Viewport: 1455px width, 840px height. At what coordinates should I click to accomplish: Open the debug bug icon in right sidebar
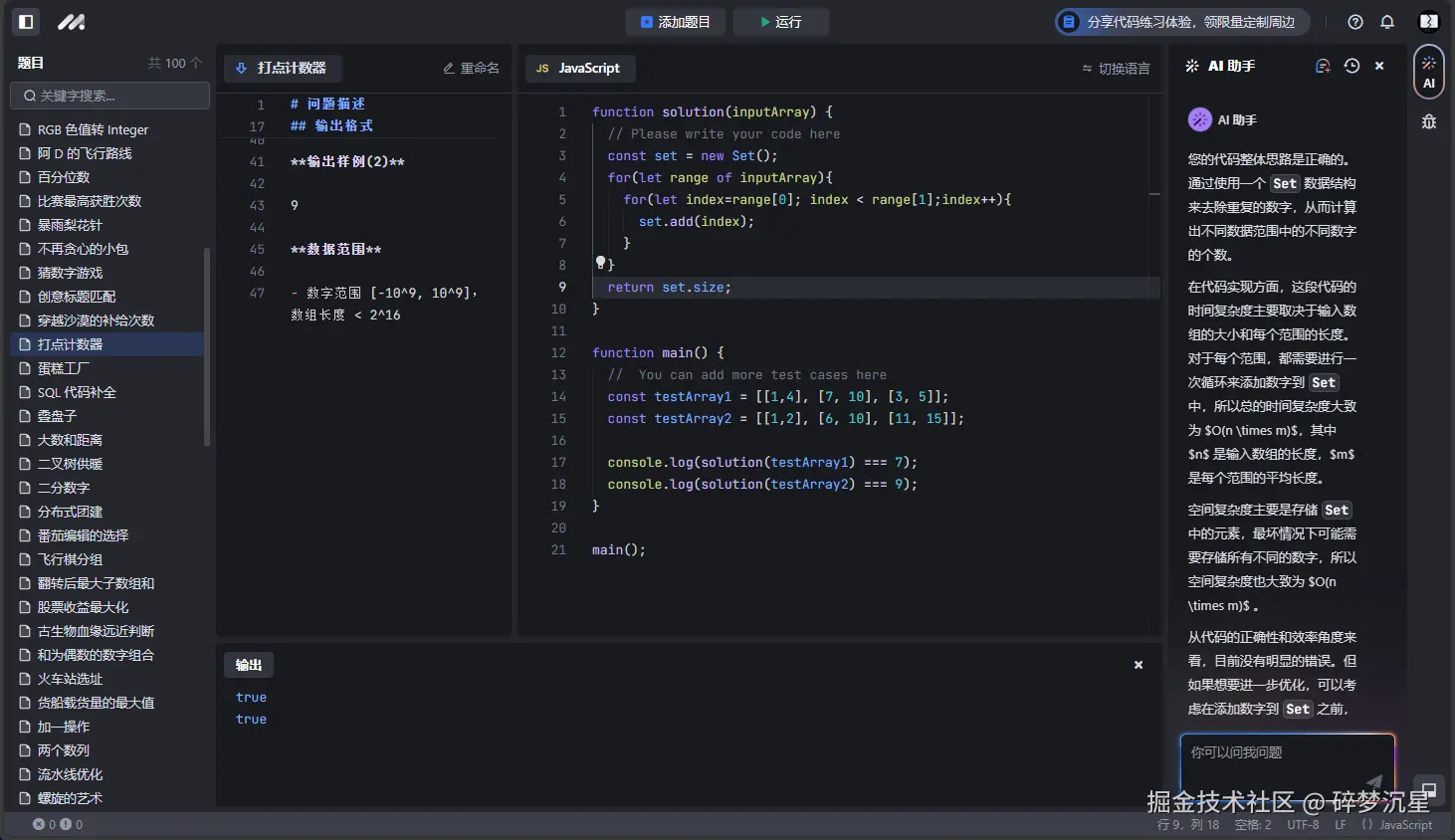click(x=1429, y=121)
